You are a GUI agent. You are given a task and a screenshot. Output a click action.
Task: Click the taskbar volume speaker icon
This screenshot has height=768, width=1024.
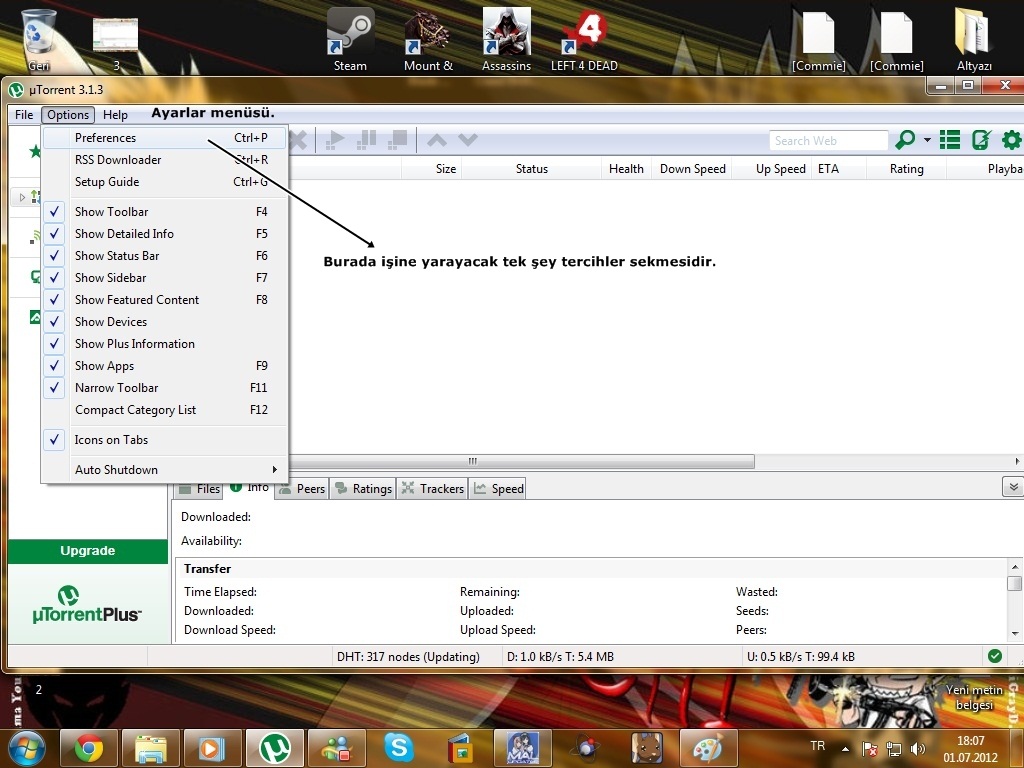coord(917,749)
